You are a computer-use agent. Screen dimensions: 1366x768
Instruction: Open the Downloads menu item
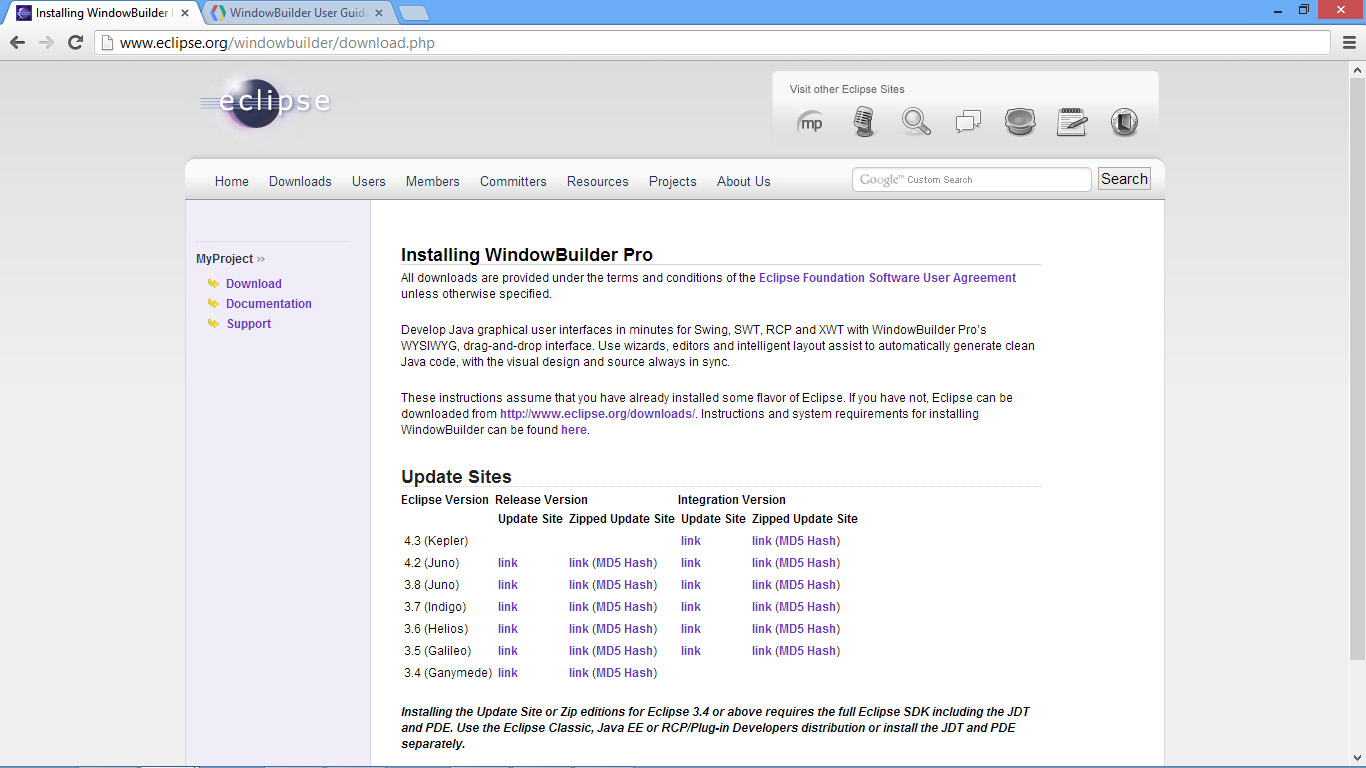pyautogui.click(x=300, y=181)
